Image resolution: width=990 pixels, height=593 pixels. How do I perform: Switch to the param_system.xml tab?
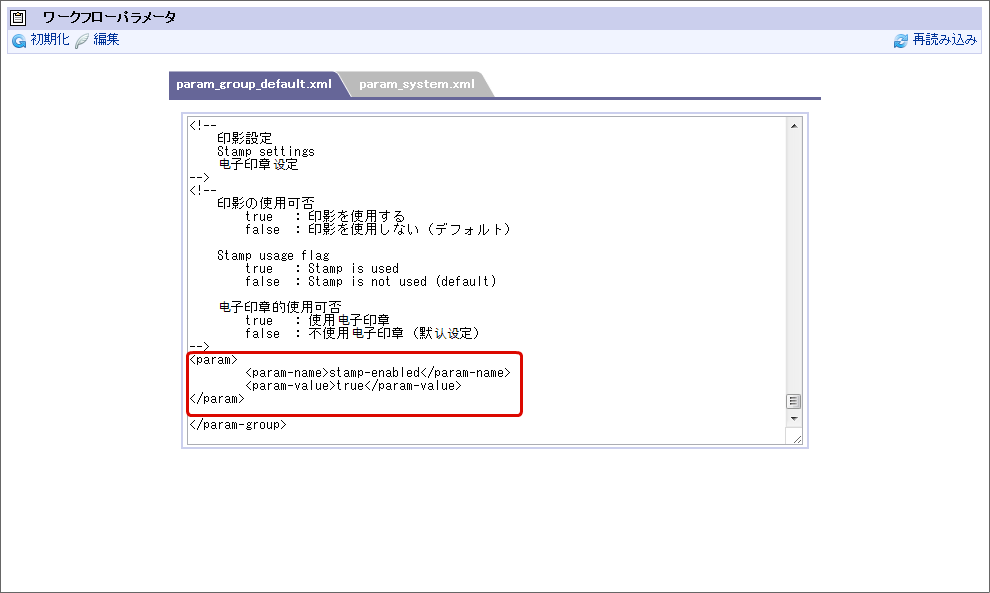point(417,84)
